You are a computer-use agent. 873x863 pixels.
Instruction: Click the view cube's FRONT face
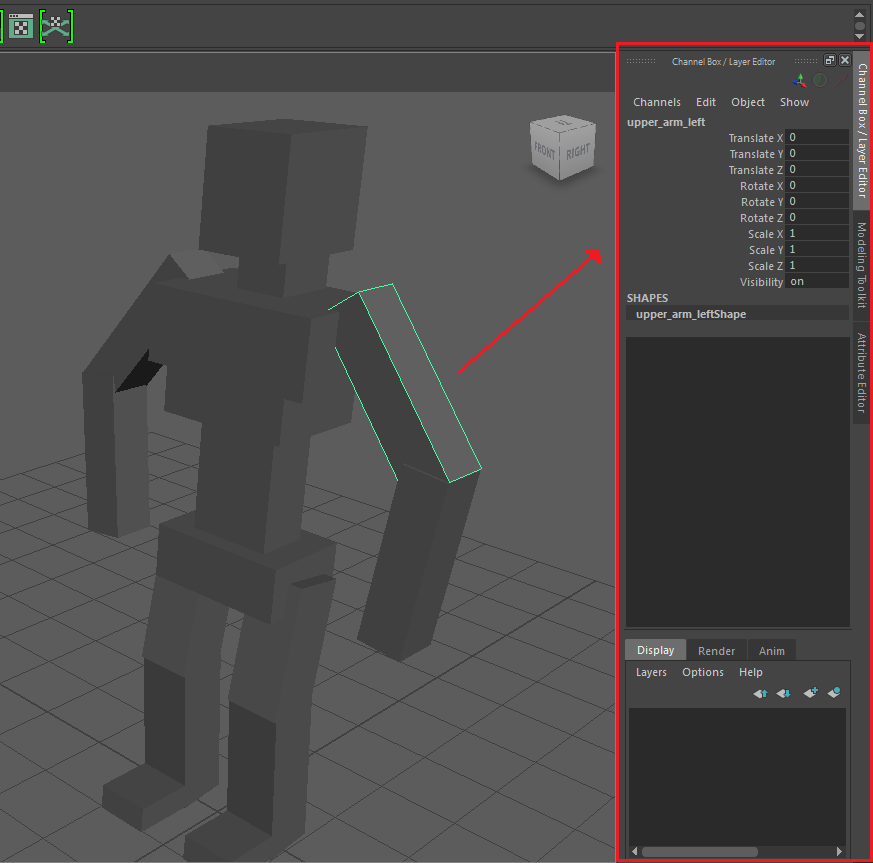point(545,150)
